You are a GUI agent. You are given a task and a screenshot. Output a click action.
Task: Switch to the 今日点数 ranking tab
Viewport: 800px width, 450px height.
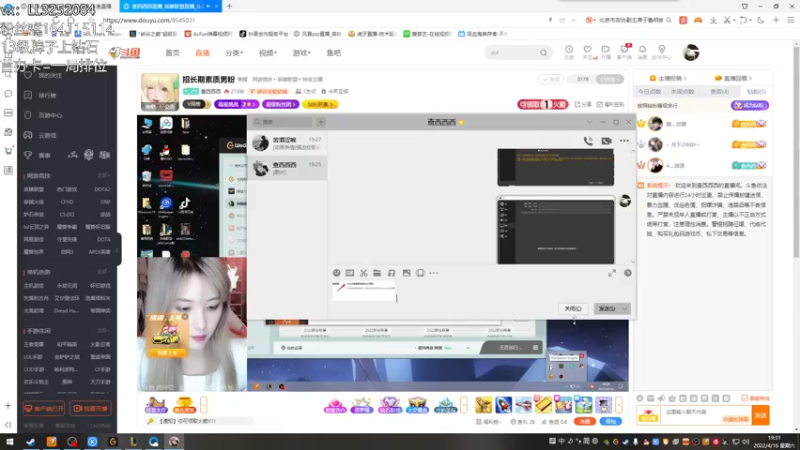coord(649,92)
